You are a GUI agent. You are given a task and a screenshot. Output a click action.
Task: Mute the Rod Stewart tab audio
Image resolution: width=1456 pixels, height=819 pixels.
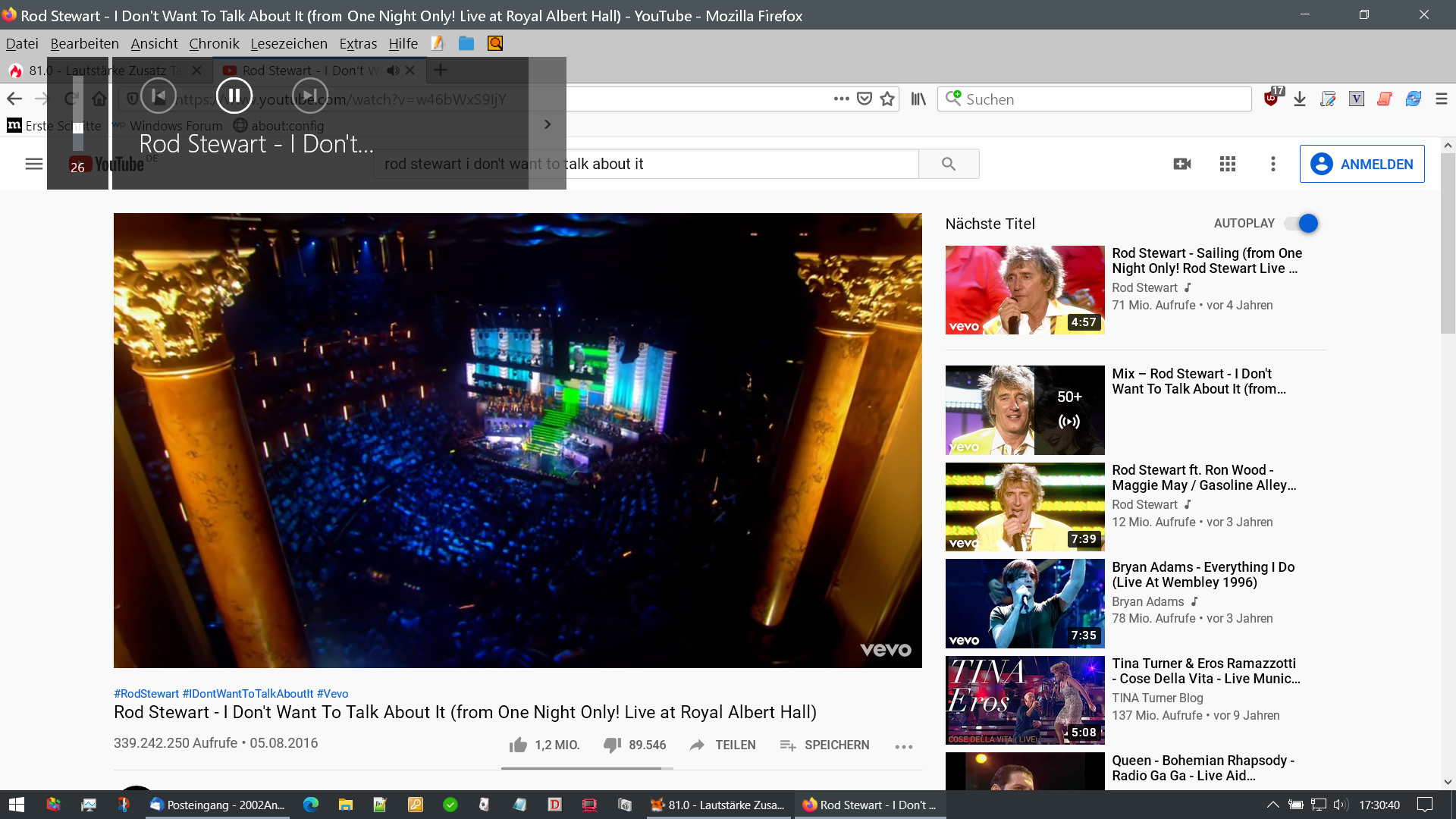coord(393,70)
